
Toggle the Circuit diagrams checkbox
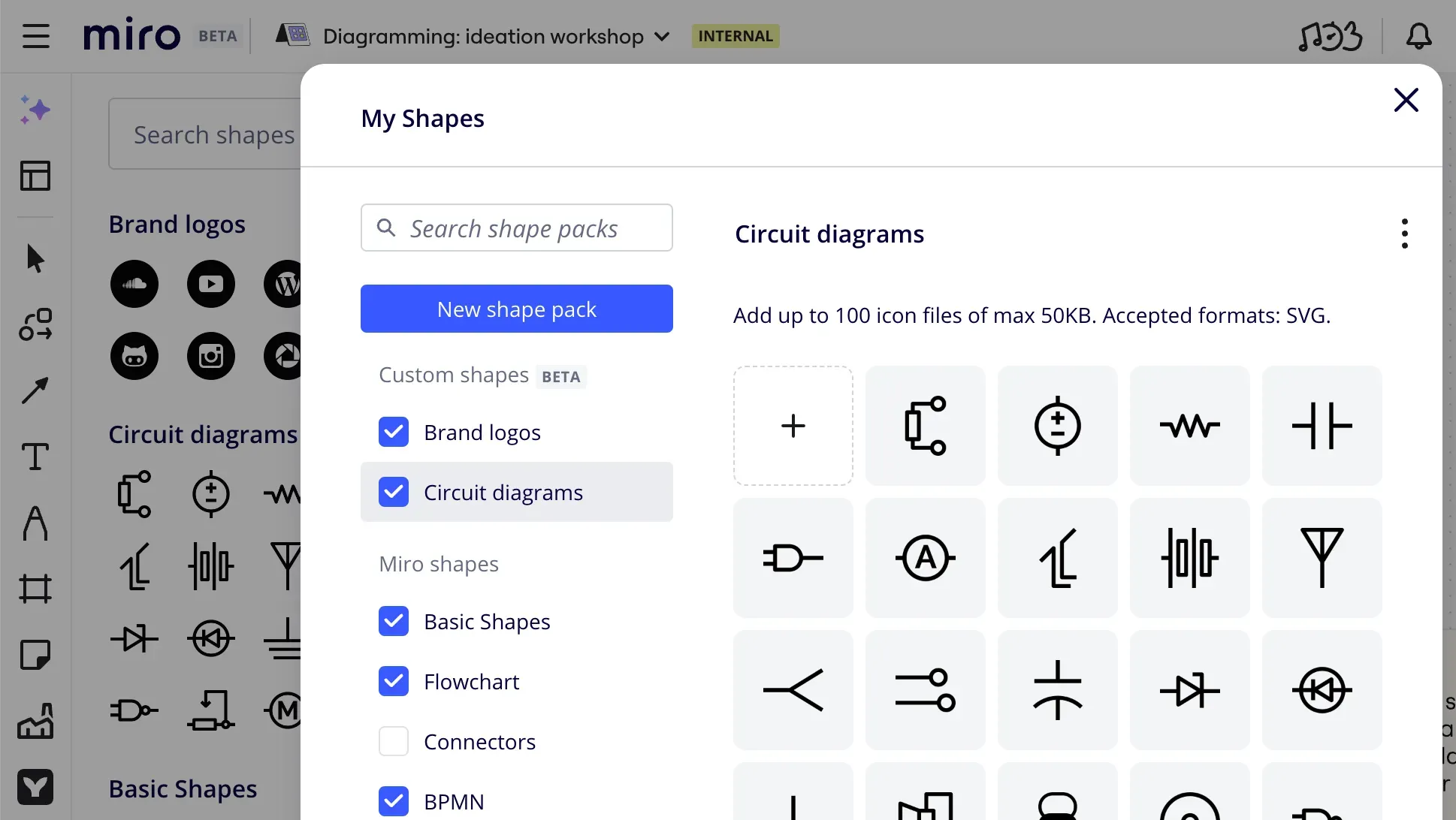394,492
